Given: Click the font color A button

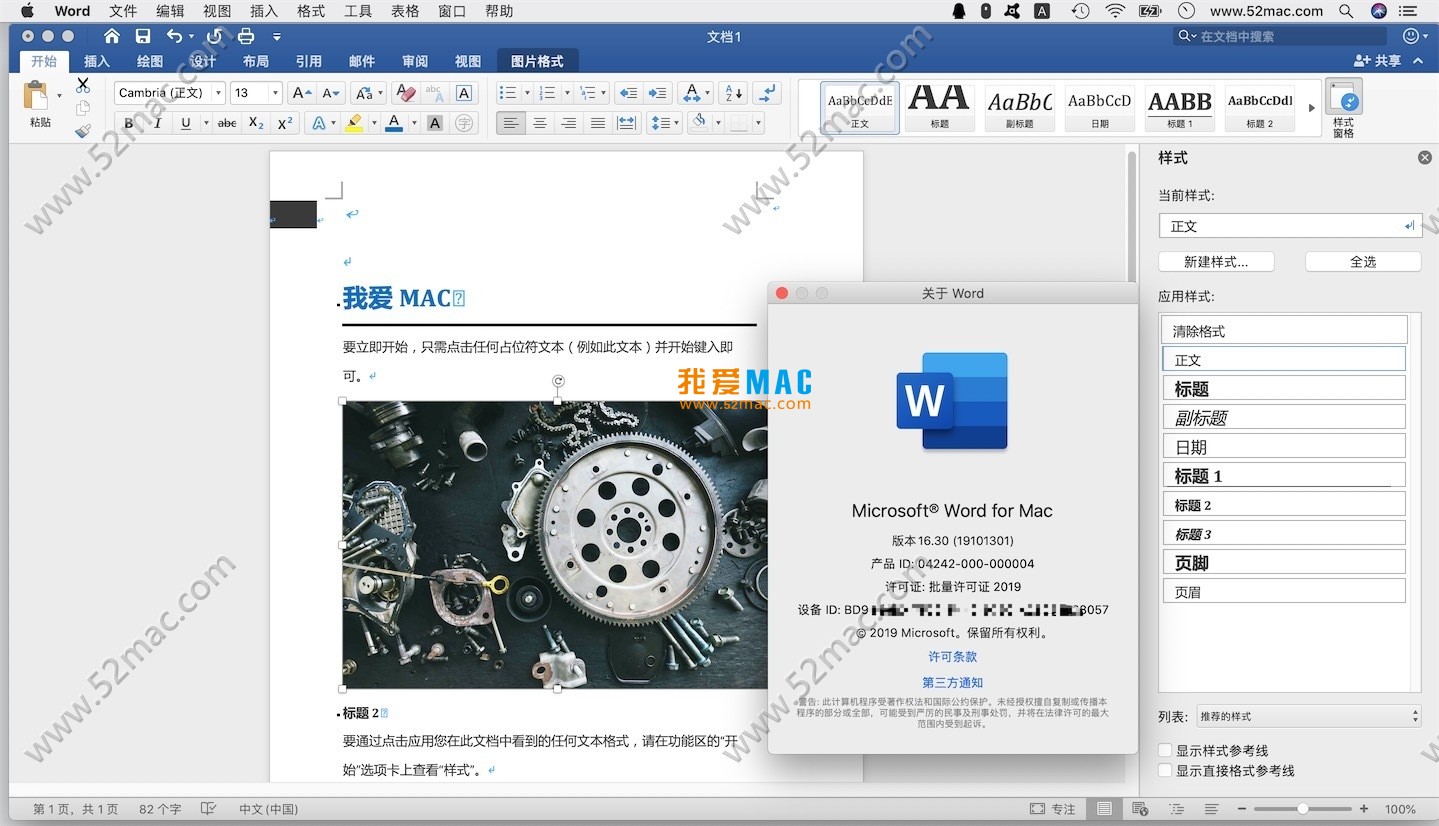Looking at the screenshot, I should click(394, 123).
